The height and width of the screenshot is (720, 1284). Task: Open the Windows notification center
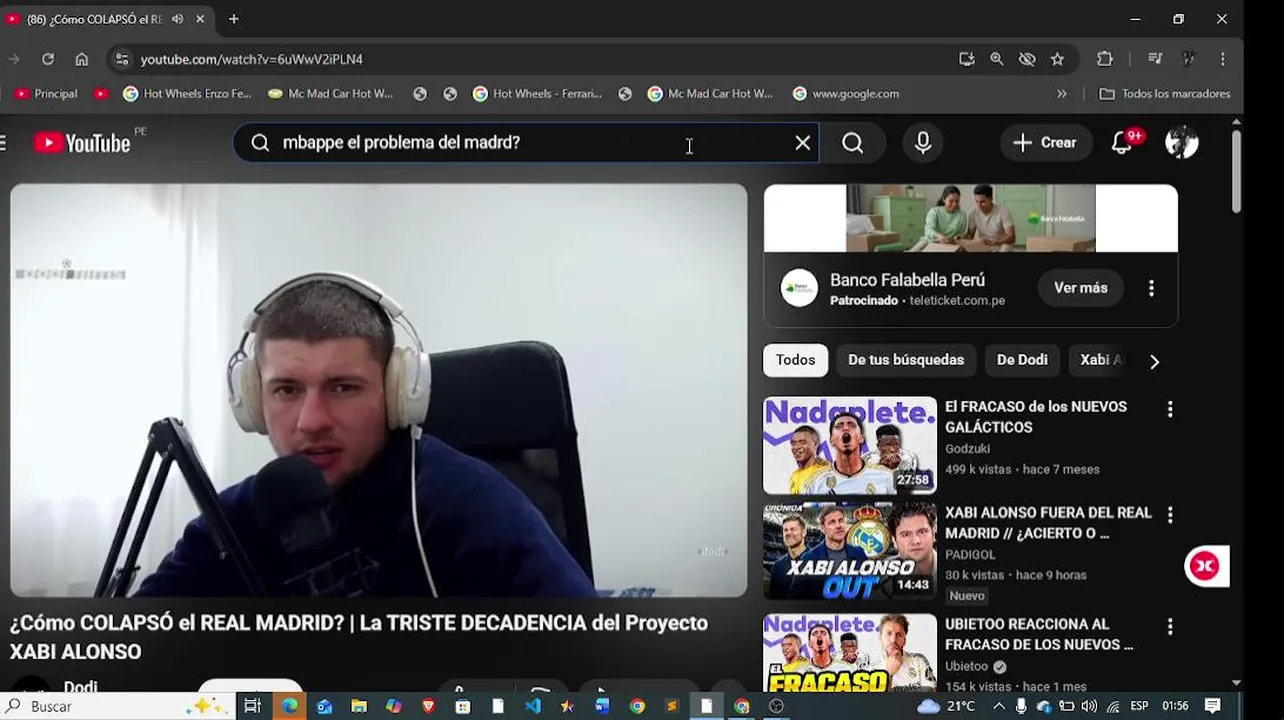tap(1212, 706)
